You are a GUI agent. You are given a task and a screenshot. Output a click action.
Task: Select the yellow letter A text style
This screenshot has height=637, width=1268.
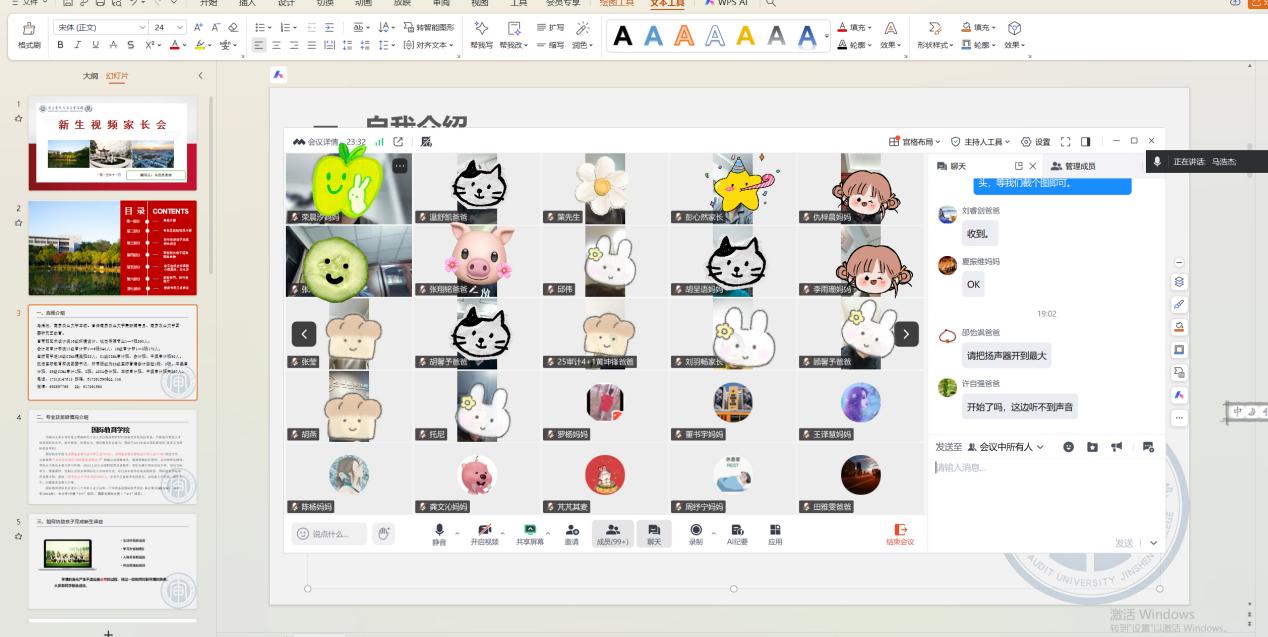point(745,37)
